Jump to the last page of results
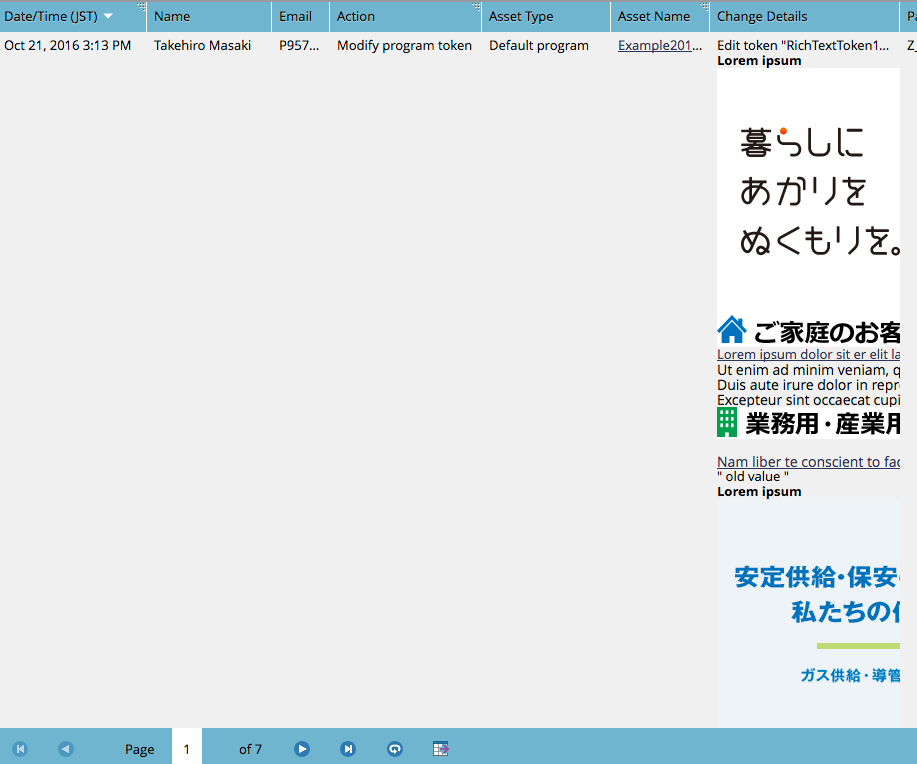Viewport: 917px width, 764px height. (348, 749)
